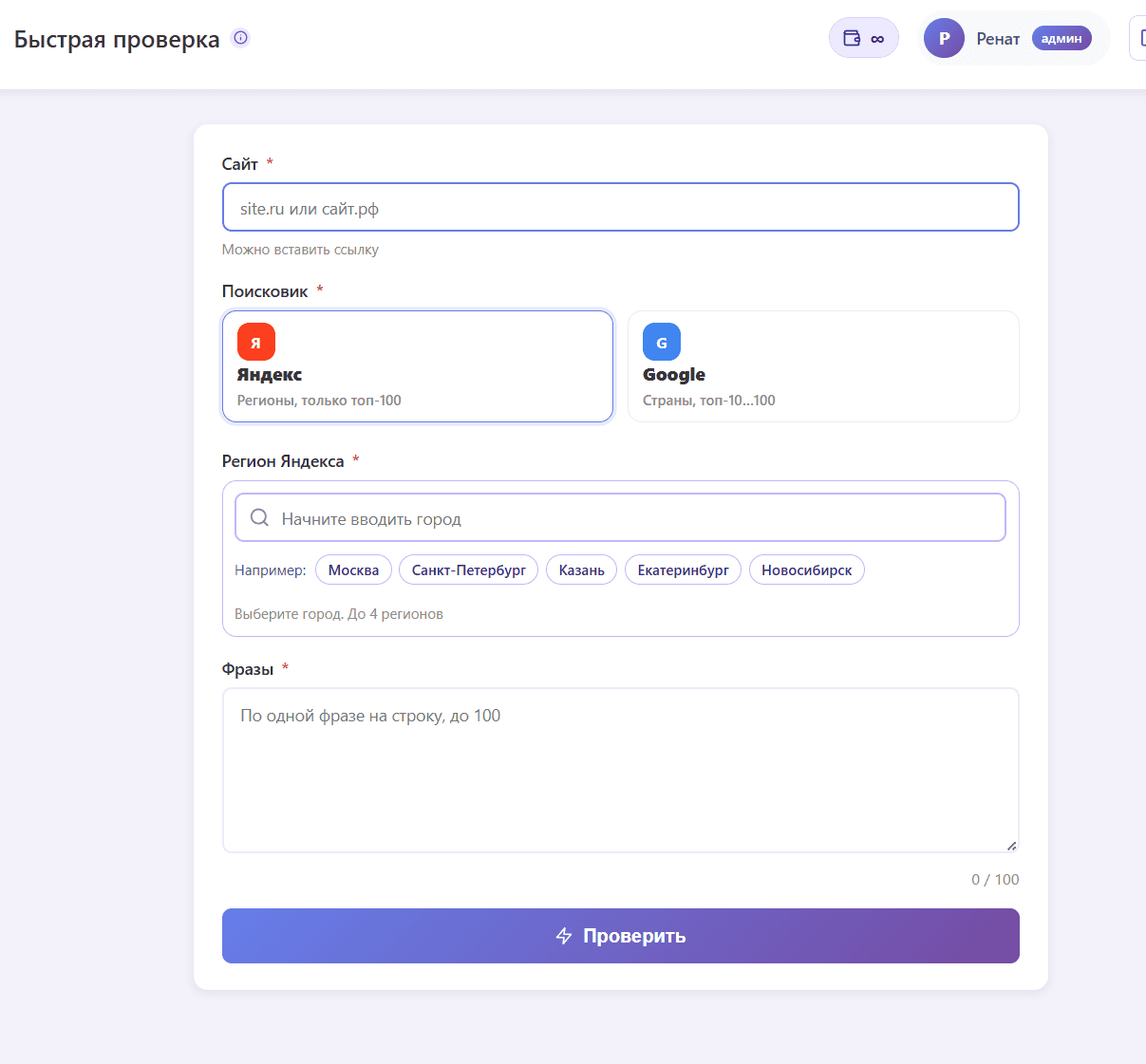The image size is (1146, 1064).
Task: Click inside the Фразы text area
Action: tap(621, 770)
